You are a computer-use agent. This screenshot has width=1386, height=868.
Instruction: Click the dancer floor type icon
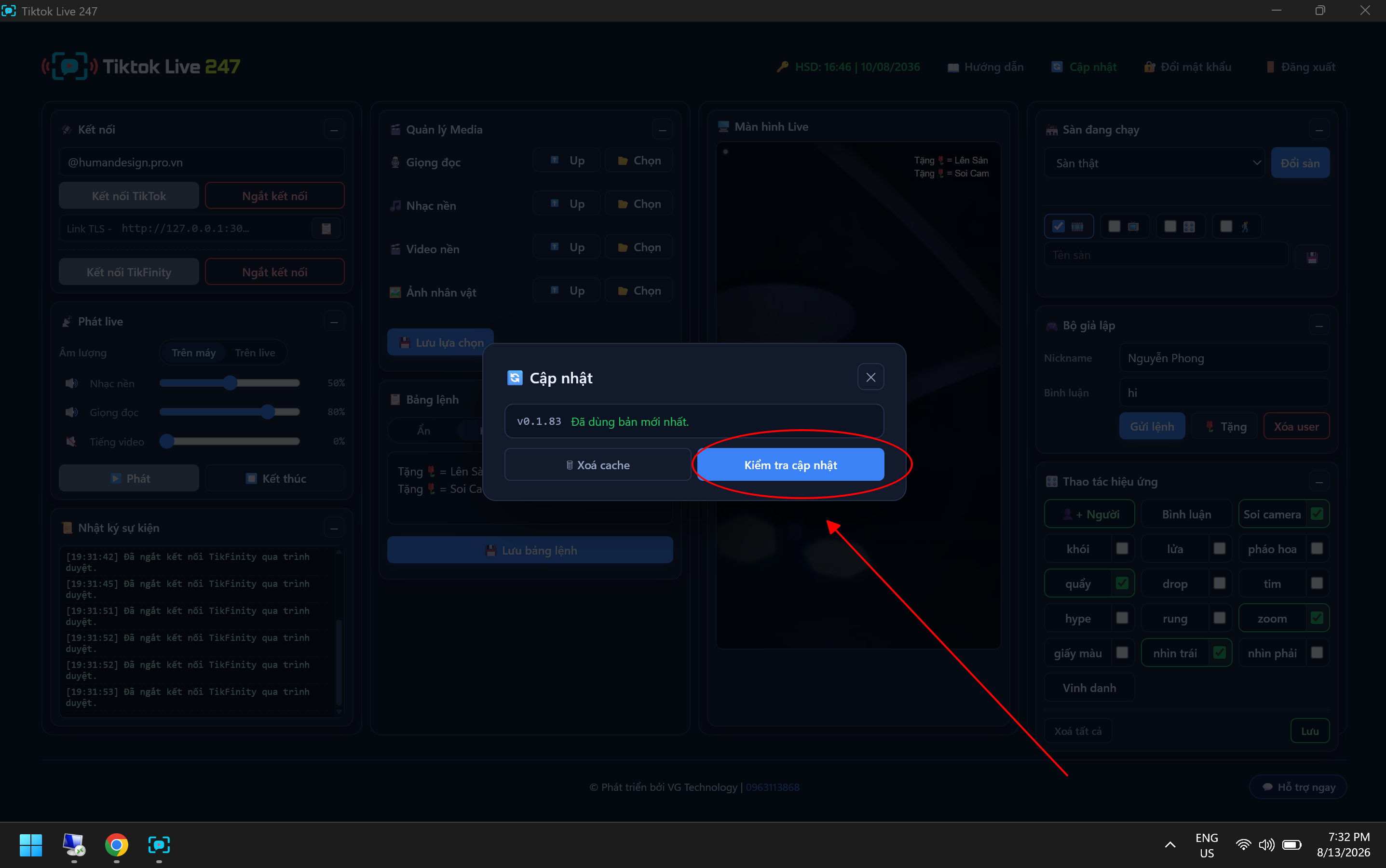(x=1245, y=227)
